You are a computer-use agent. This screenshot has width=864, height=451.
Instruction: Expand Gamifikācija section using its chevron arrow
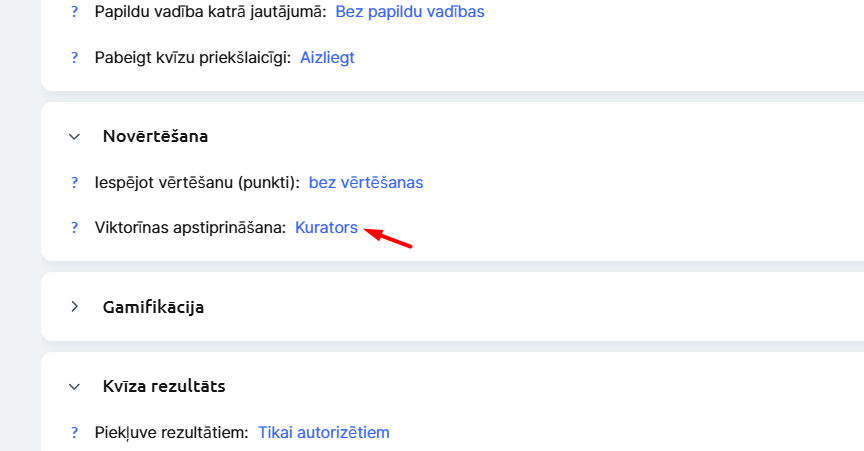point(74,307)
